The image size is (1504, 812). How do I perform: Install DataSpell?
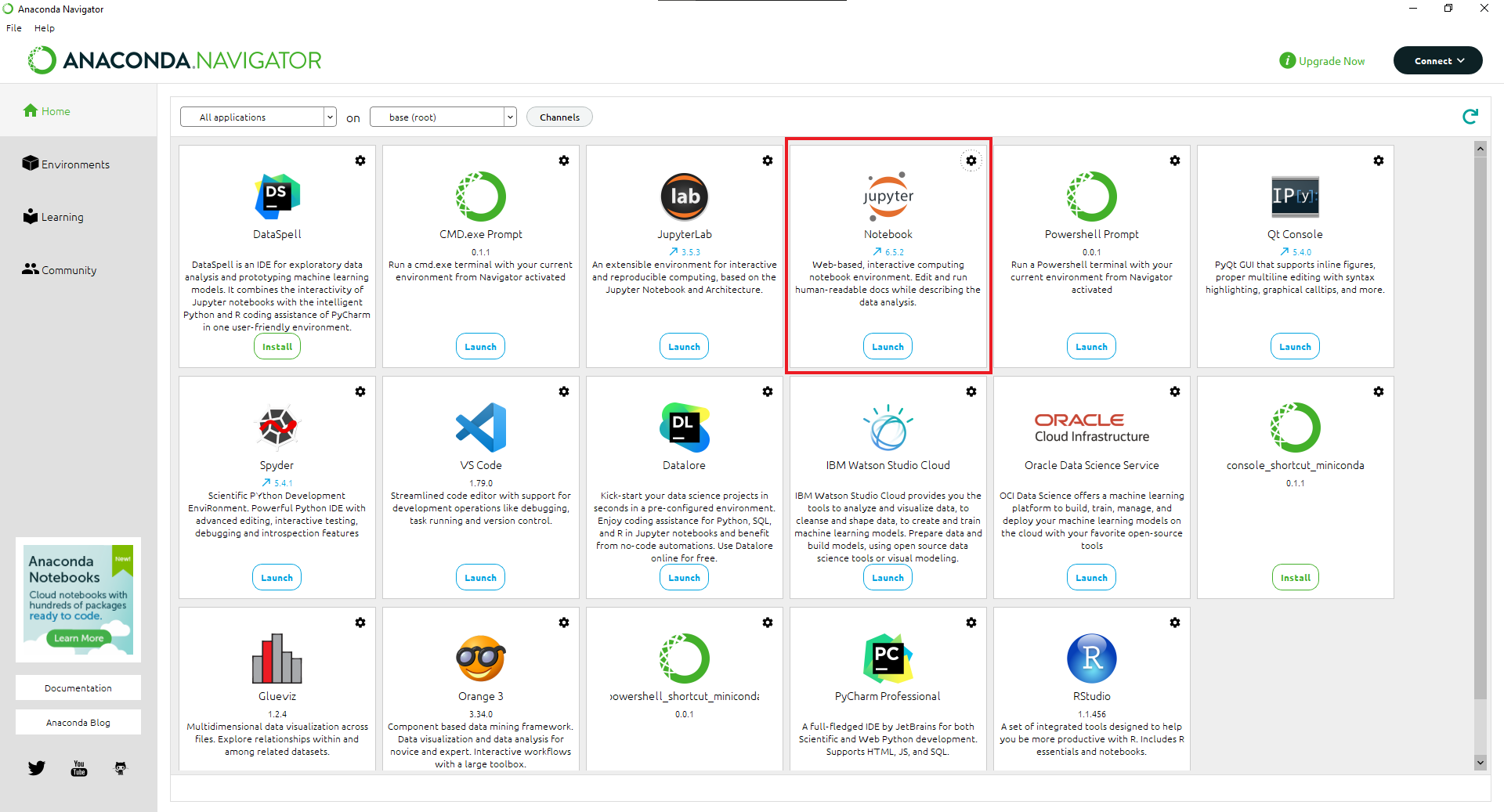pos(277,346)
